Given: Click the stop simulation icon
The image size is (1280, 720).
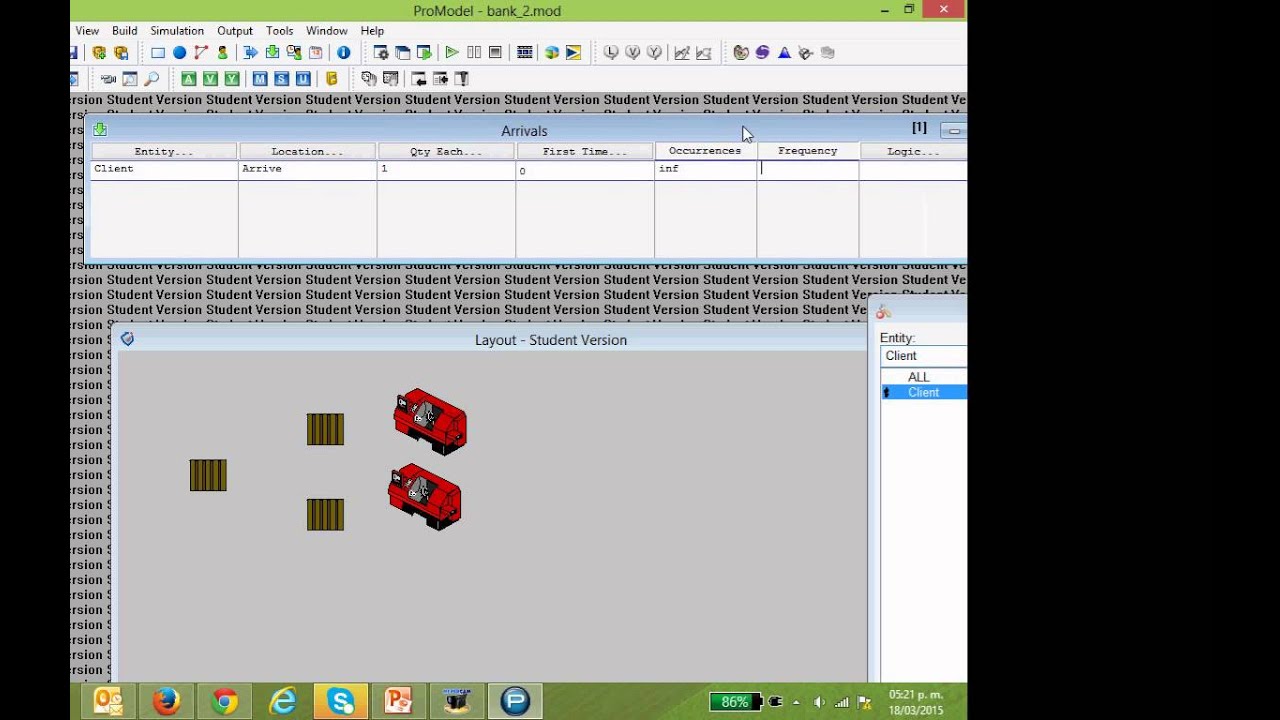Looking at the screenshot, I should click(495, 53).
